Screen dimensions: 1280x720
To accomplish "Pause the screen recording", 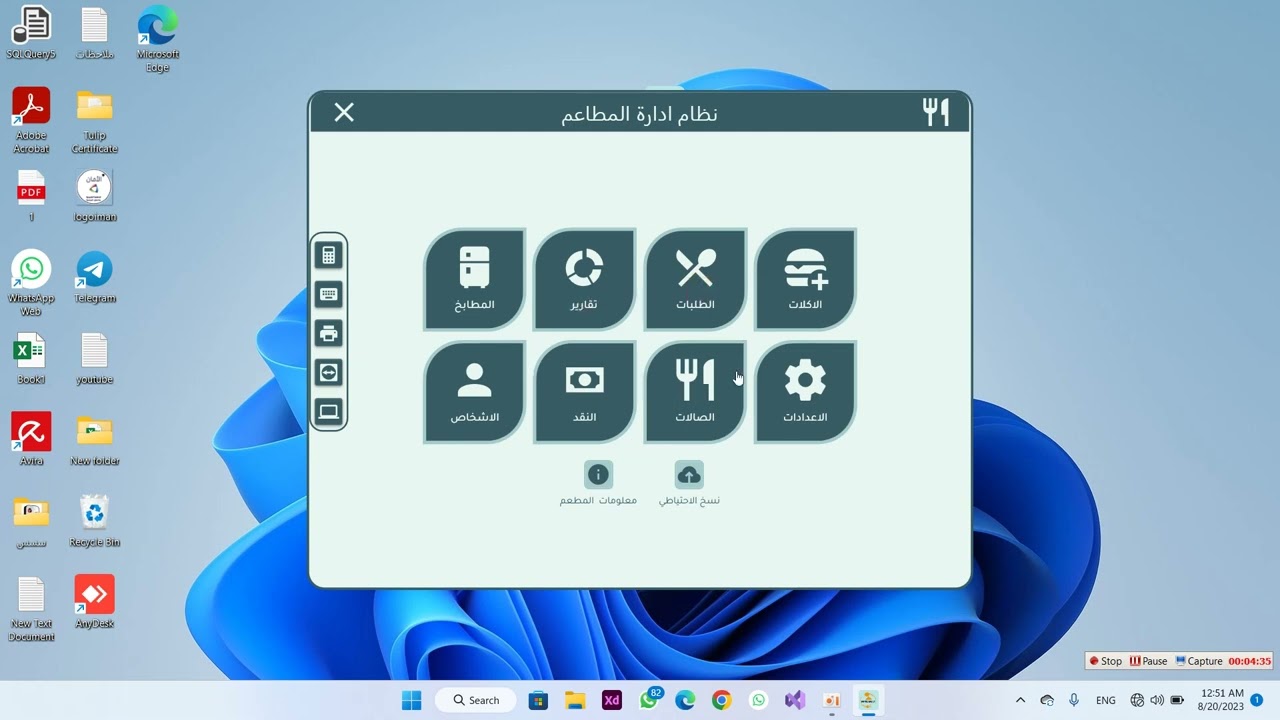I will click(1148, 661).
